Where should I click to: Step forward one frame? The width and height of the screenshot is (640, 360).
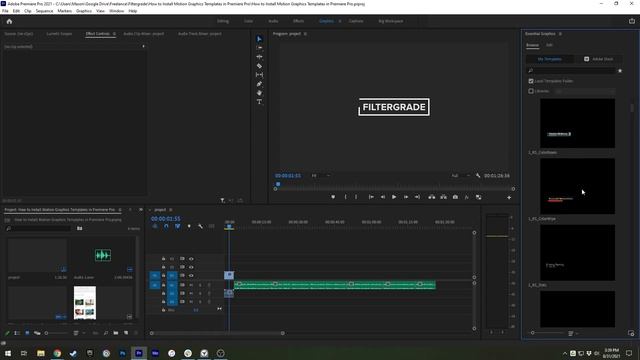tap(406, 197)
